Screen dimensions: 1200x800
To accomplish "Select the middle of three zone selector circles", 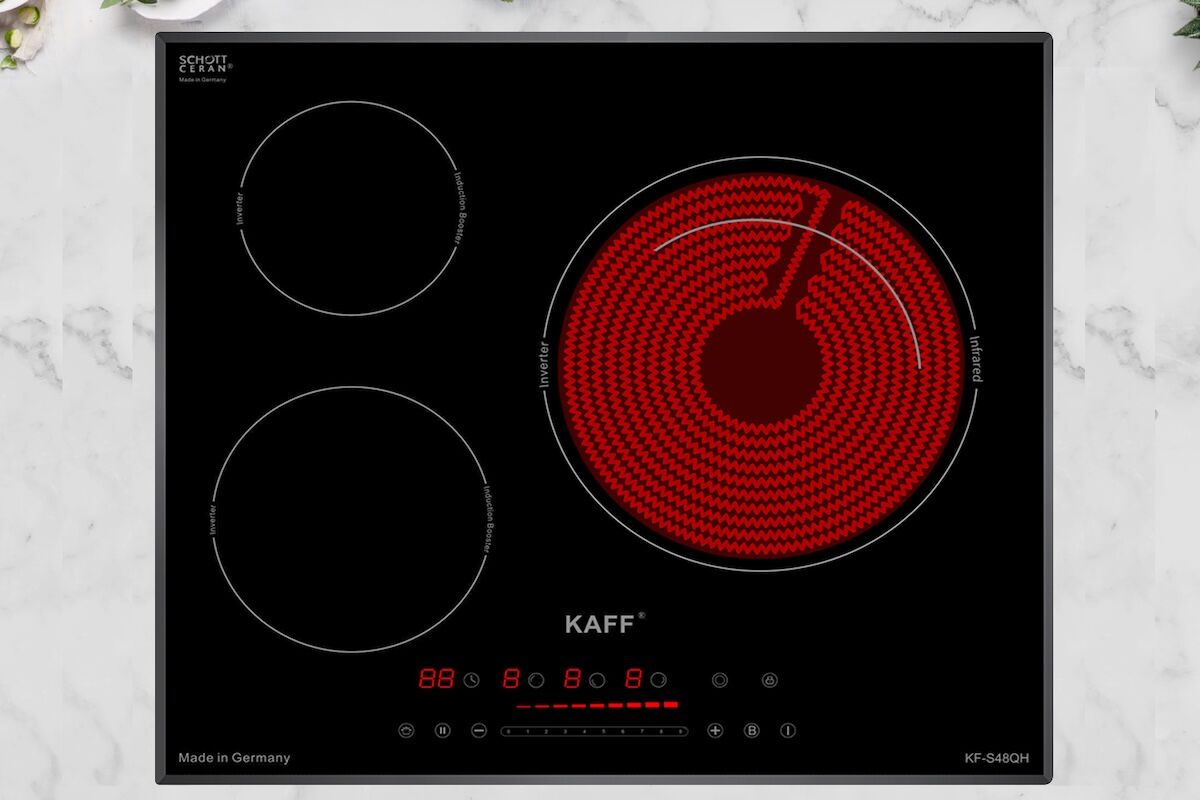I will click(597, 680).
